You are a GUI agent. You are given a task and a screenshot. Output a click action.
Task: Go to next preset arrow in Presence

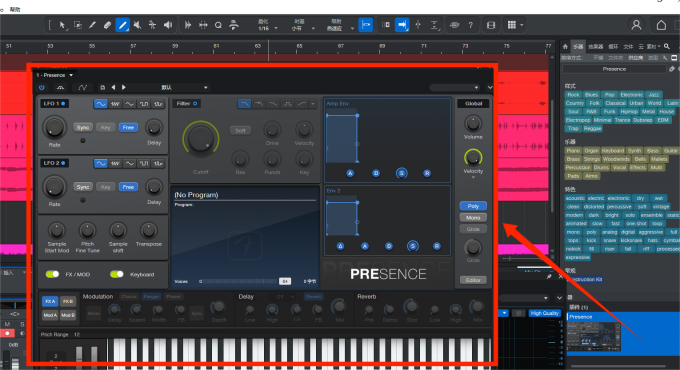tap(124, 87)
